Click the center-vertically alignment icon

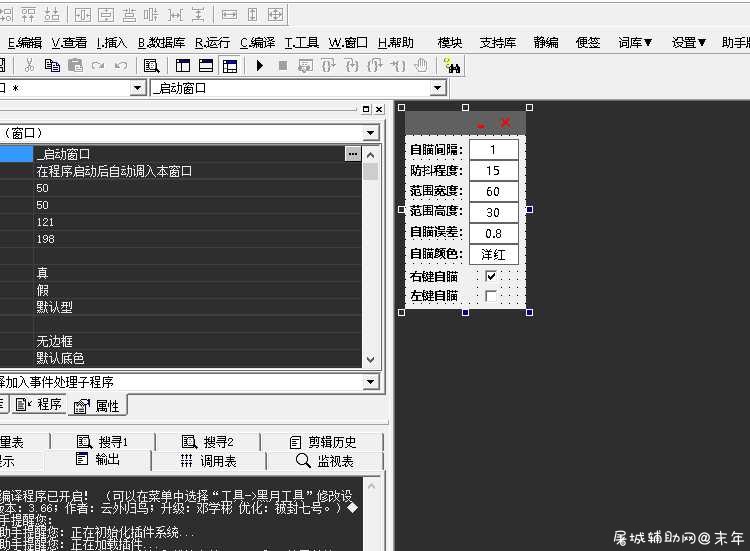106,15
